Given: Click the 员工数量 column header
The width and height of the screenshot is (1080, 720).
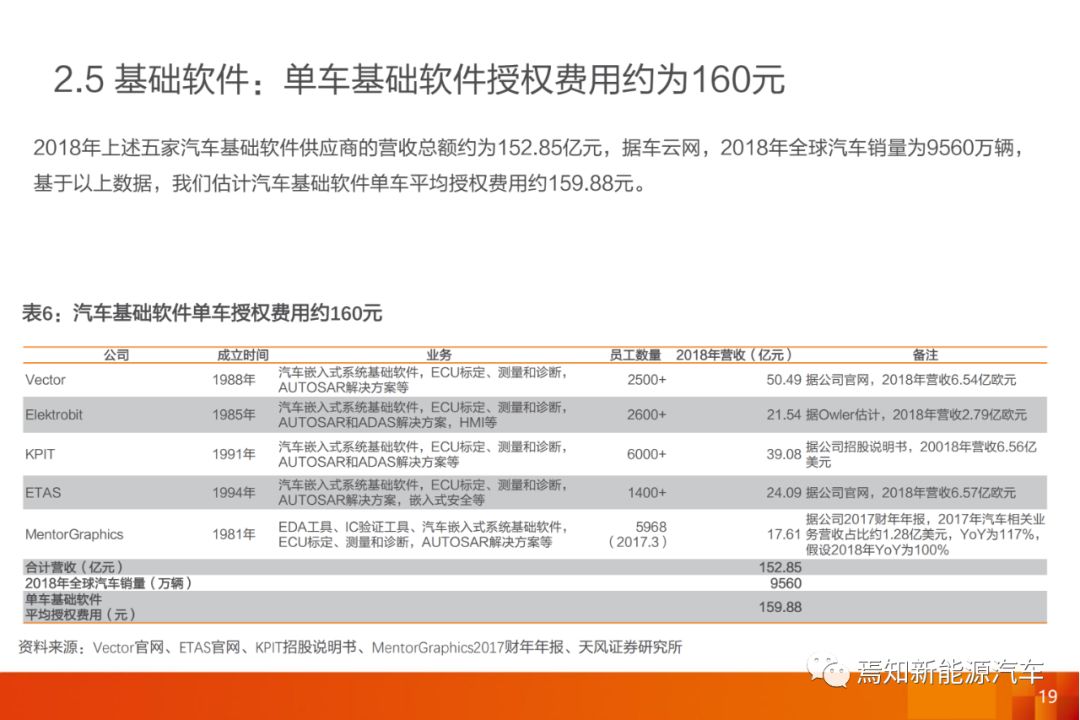Looking at the screenshot, I should click(635, 355).
